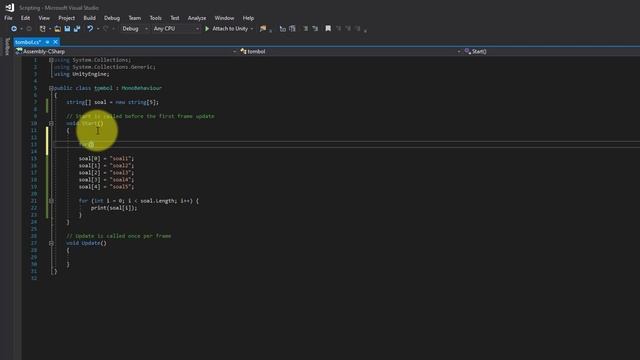Open the Test menu

point(175,18)
